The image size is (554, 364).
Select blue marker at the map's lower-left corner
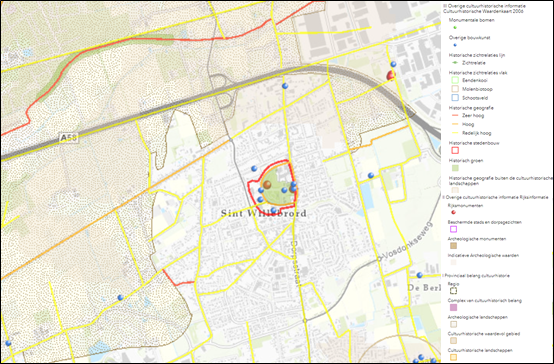(x=8, y=343)
